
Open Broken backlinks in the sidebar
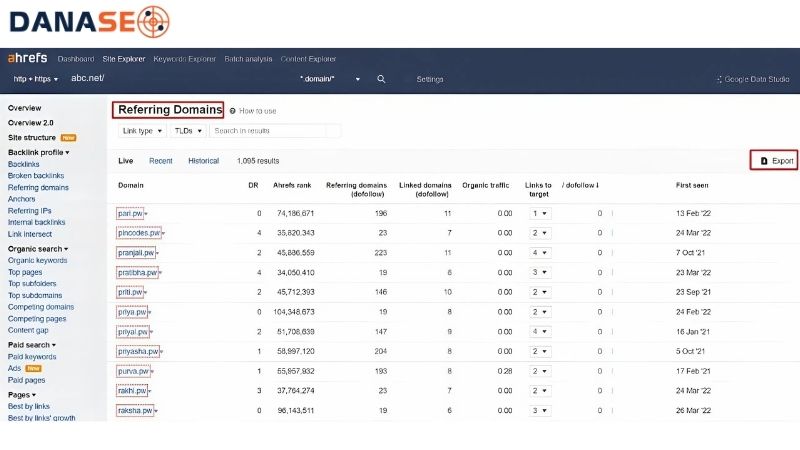[36, 176]
